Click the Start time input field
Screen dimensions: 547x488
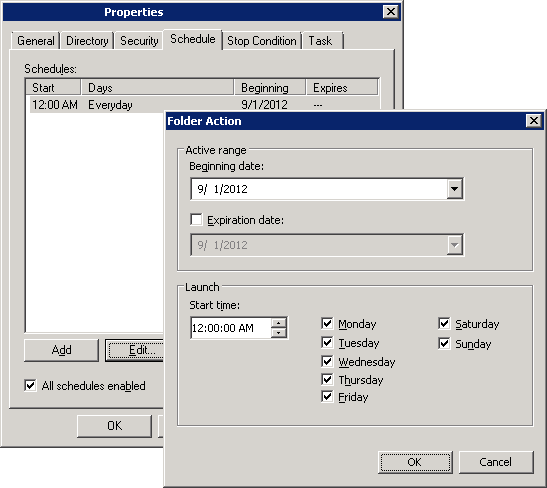(x=231, y=328)
